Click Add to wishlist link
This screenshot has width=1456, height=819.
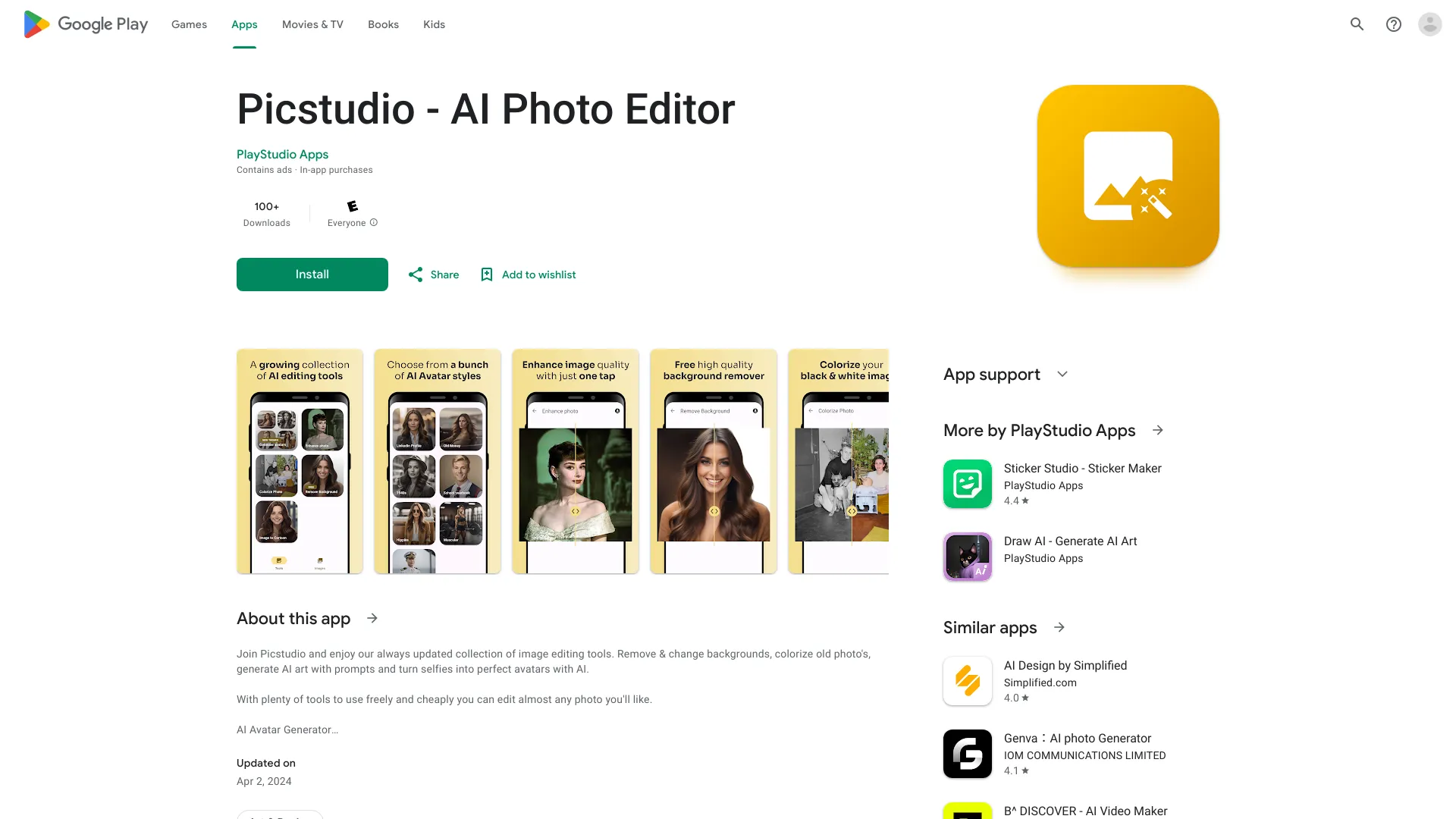tap(528, 274)
